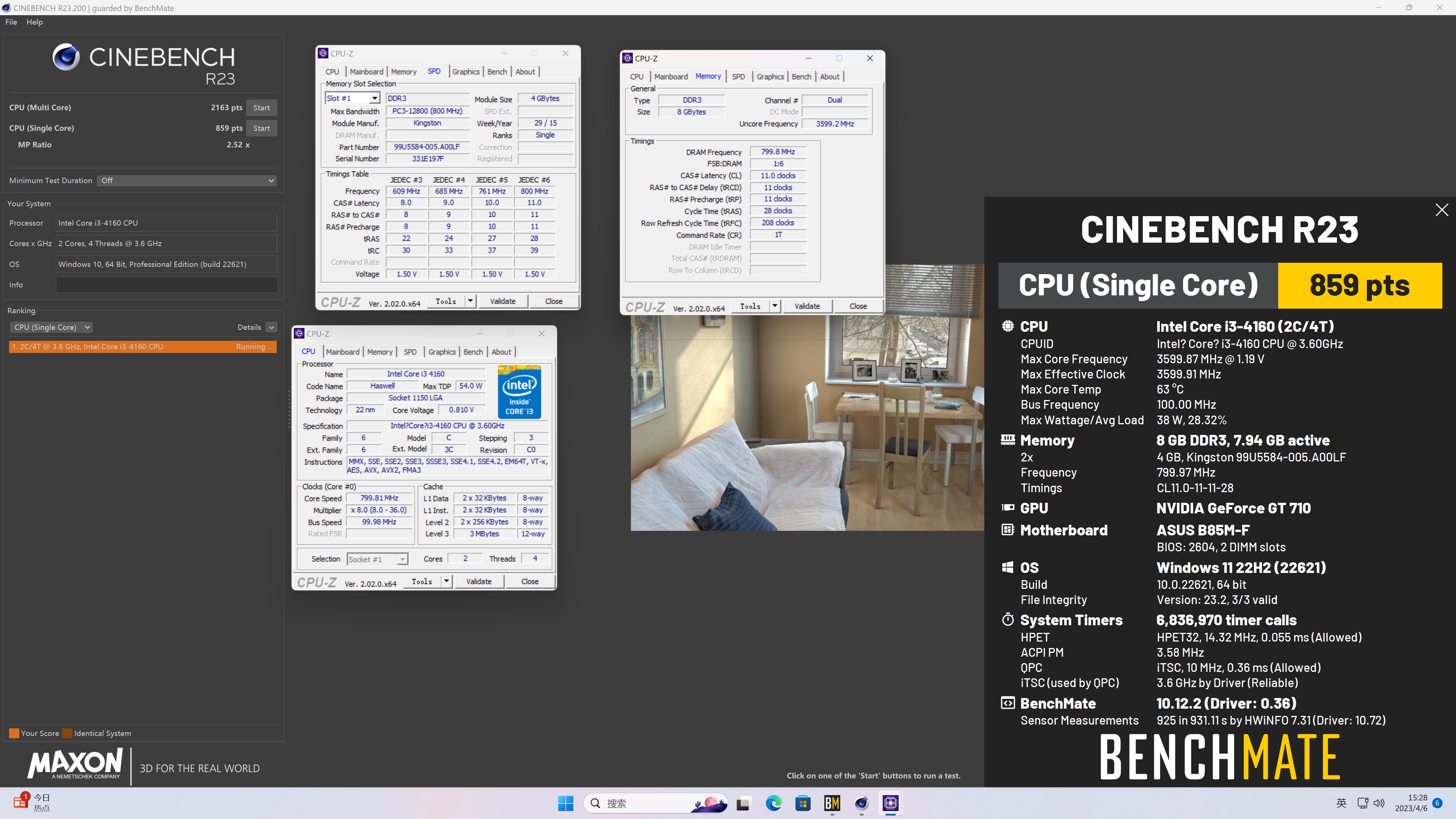Viewport: 1456px width, 819px height.
Task: Click the Memory icon in BenchMate panel
Action: click(1008, 440)
